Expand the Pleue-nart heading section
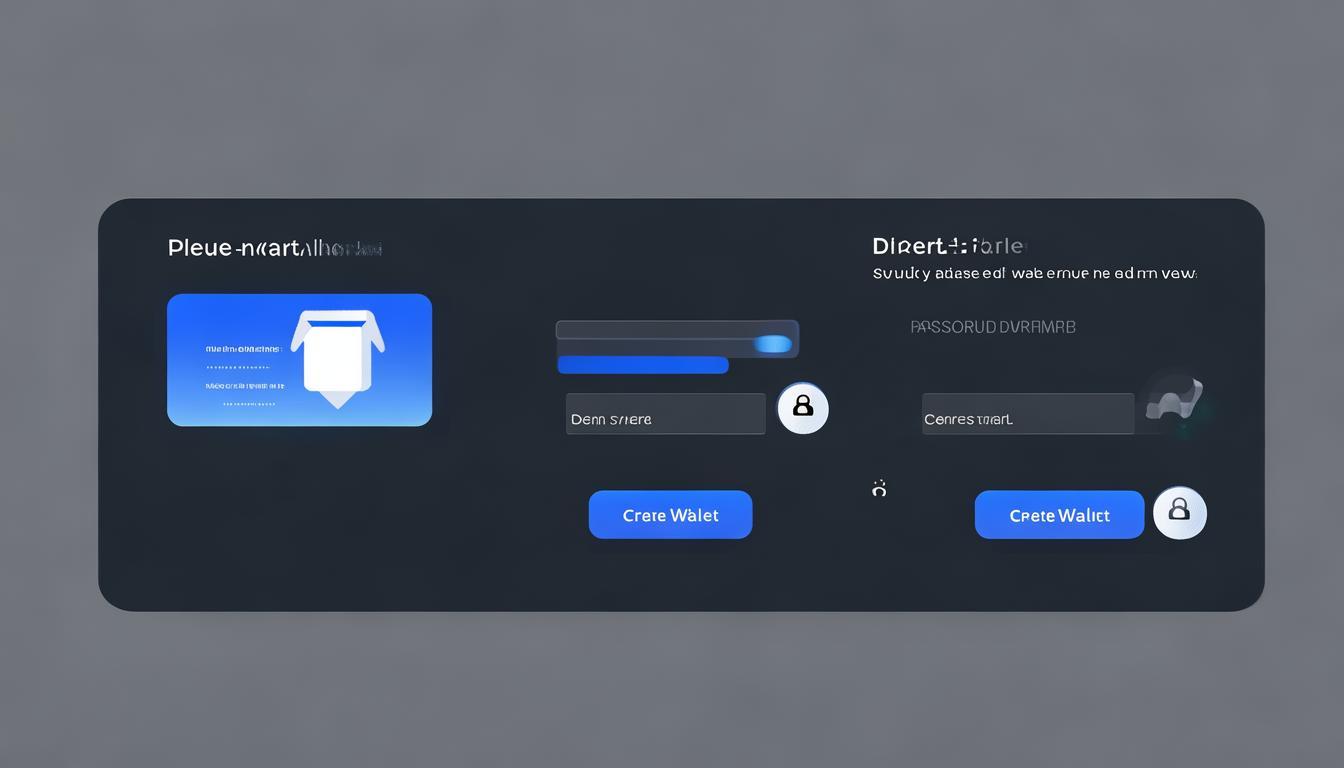The height and width of the screenshot is (768, 1344). tap(273, 247)
